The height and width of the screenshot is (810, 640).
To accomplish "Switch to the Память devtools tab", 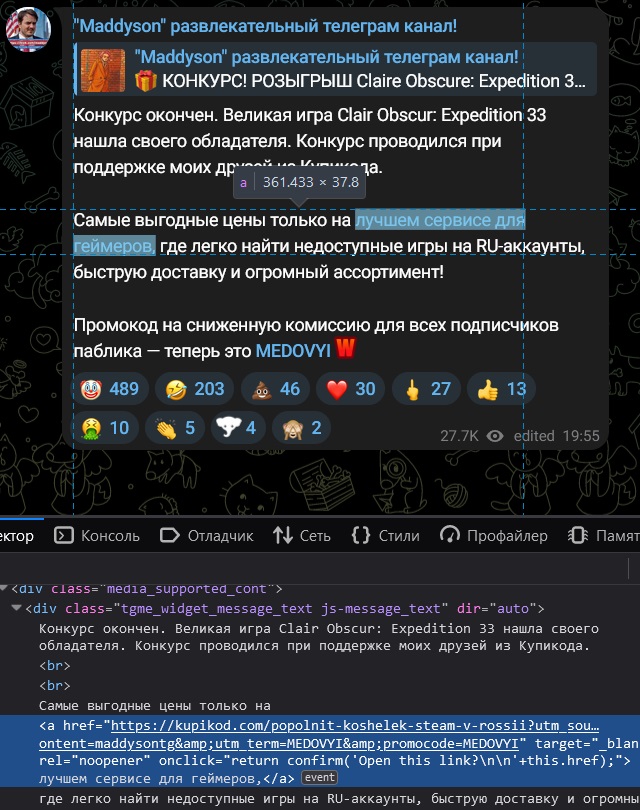I will pos(603,536).
